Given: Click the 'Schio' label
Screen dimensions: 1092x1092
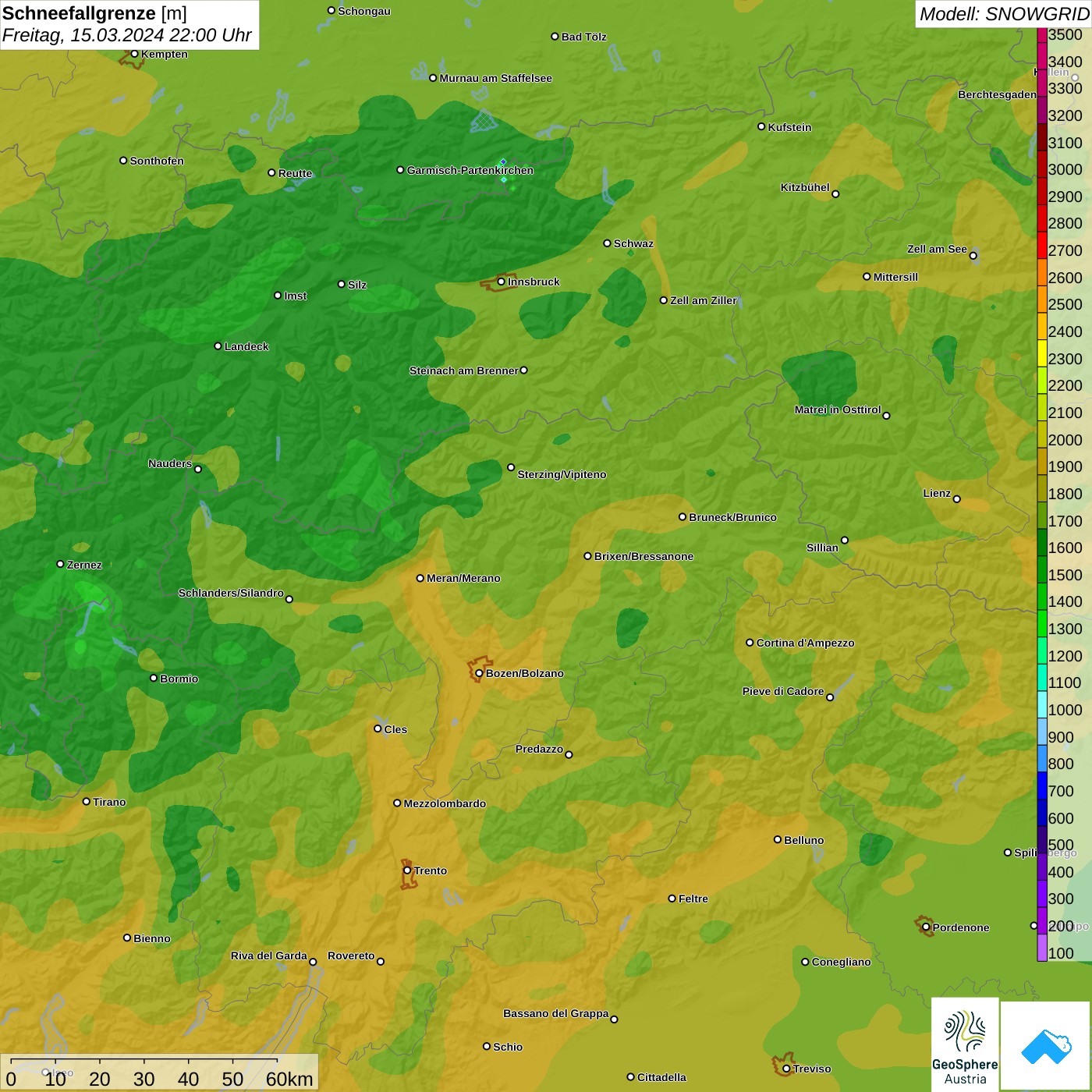Looking at the screenshot, I should pyautogui.click(x=508, y=1047).
